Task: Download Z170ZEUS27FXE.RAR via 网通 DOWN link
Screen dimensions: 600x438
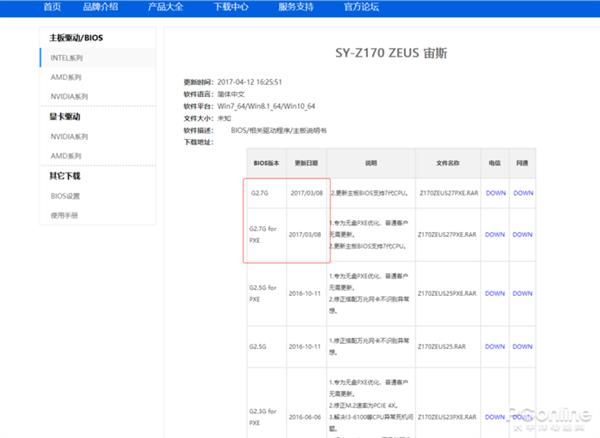Action: (x=523, y=235)
